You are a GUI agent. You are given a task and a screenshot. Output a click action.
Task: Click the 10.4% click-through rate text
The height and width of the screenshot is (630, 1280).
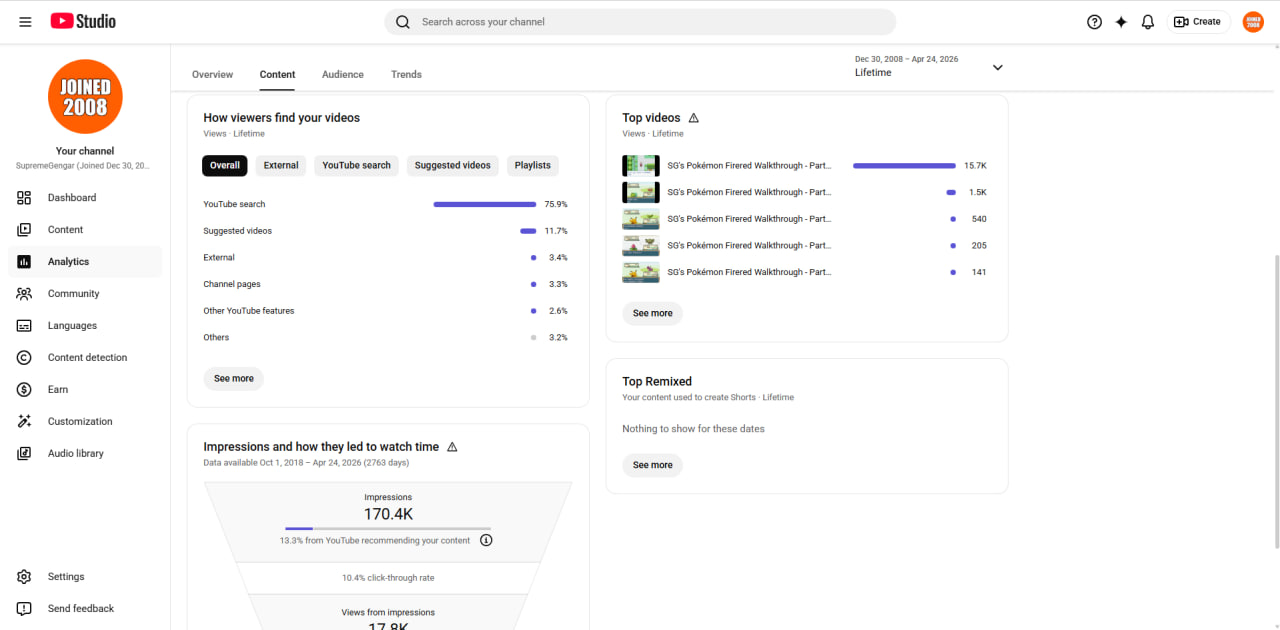pyautogui.click(x=388, y=578)
